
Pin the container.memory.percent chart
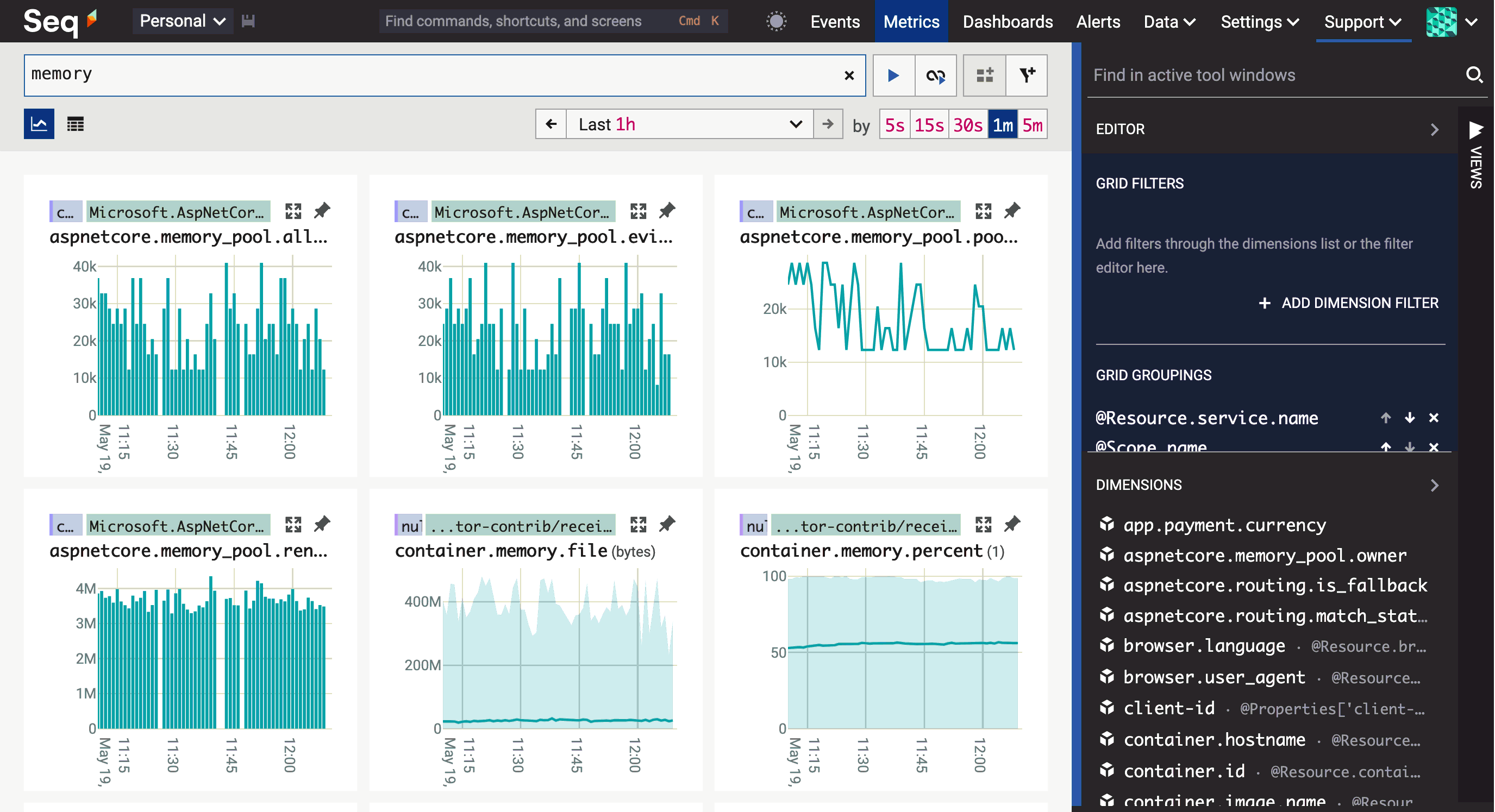coord(1012,524)
